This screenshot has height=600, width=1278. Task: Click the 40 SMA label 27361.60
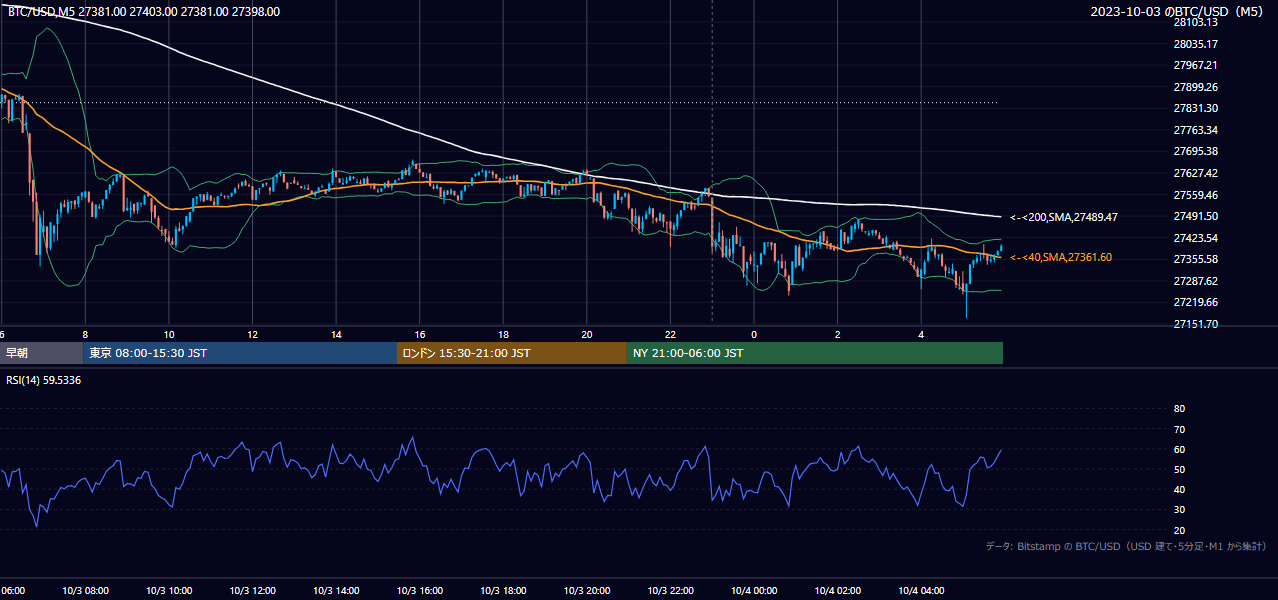point(1061,258)
